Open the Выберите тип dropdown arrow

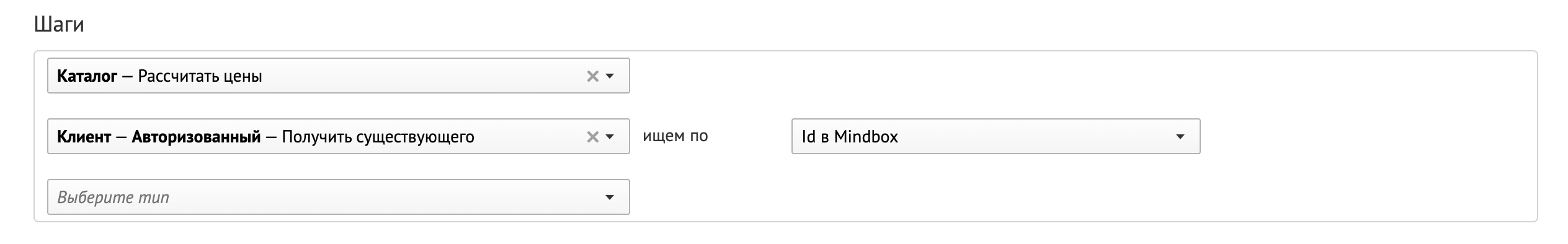tap(610, 198)
